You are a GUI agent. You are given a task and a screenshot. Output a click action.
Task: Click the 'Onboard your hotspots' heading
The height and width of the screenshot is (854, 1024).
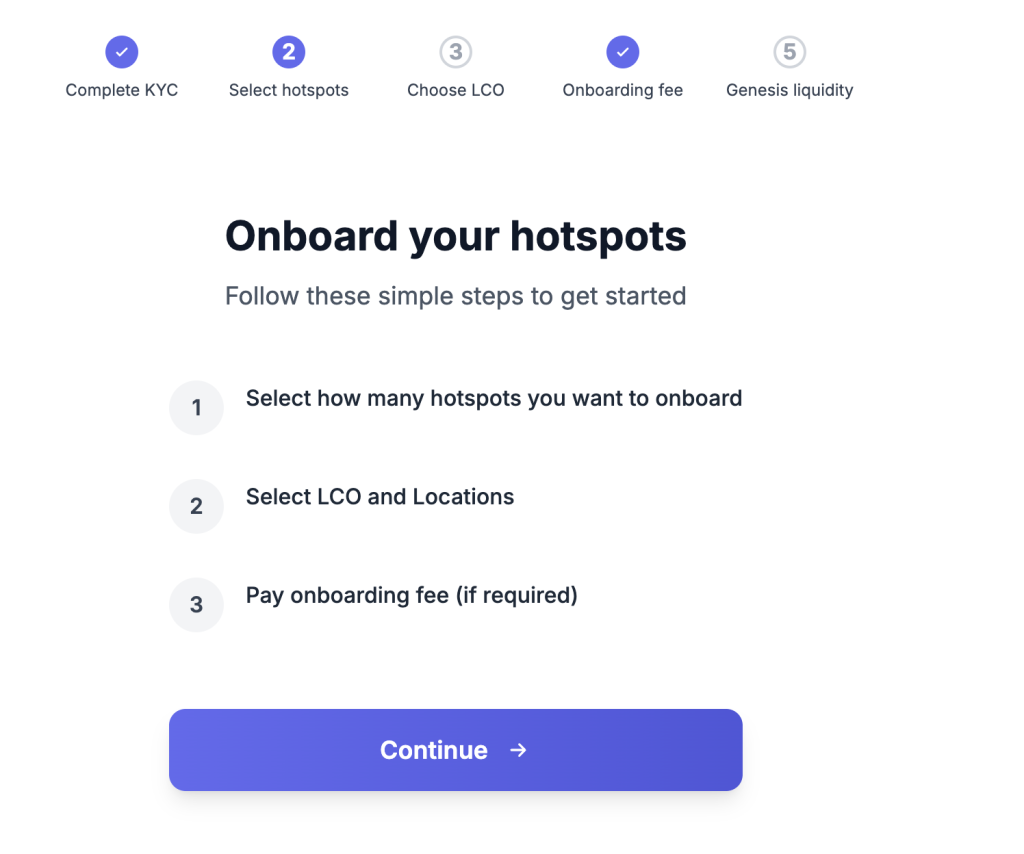[x=456, y=236]
